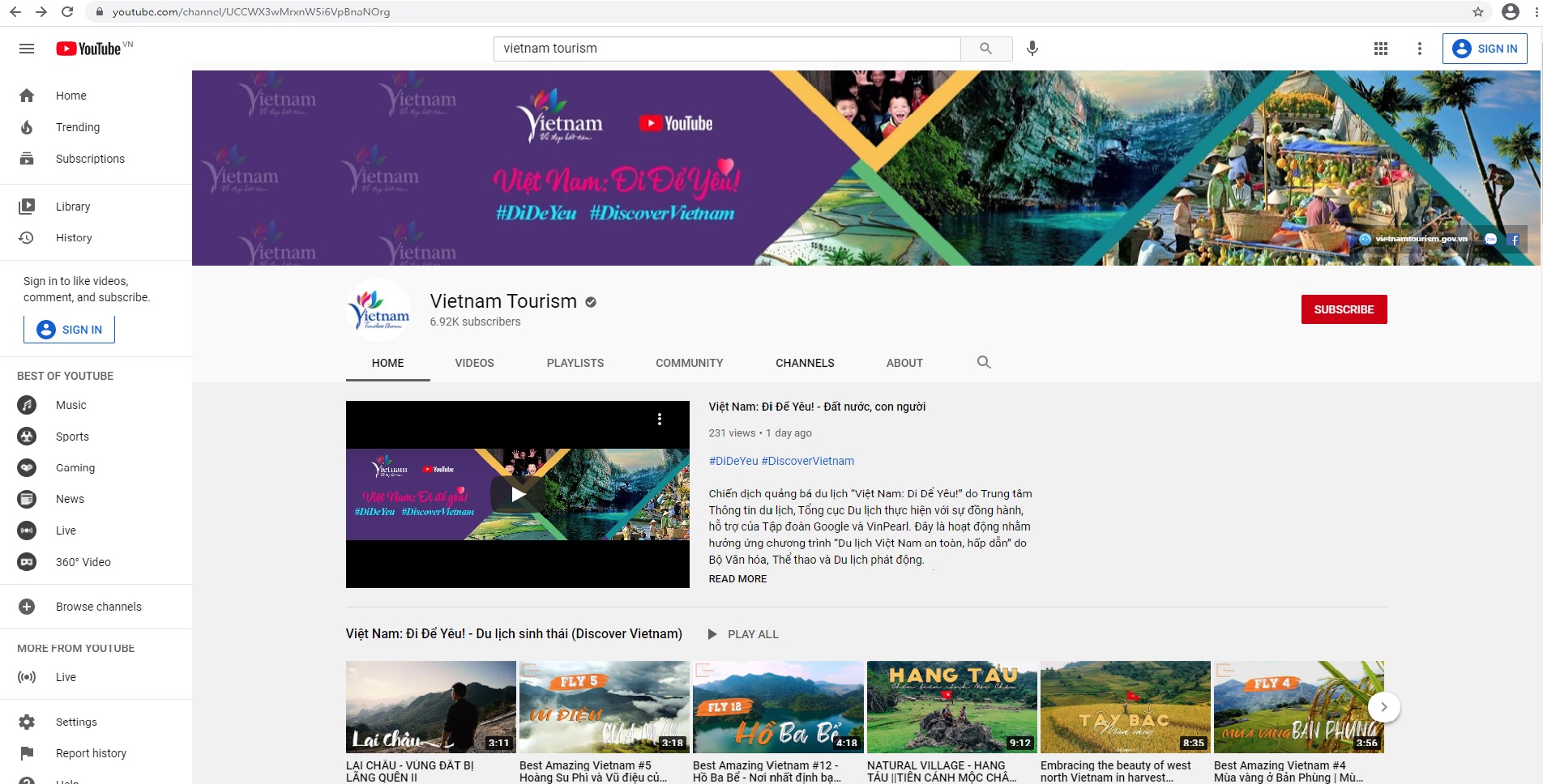Screen dimensions: 1543x784
Task: Click the red SUBSCRIBE button
Action: pyautogui.click(x=1344, y=309)
